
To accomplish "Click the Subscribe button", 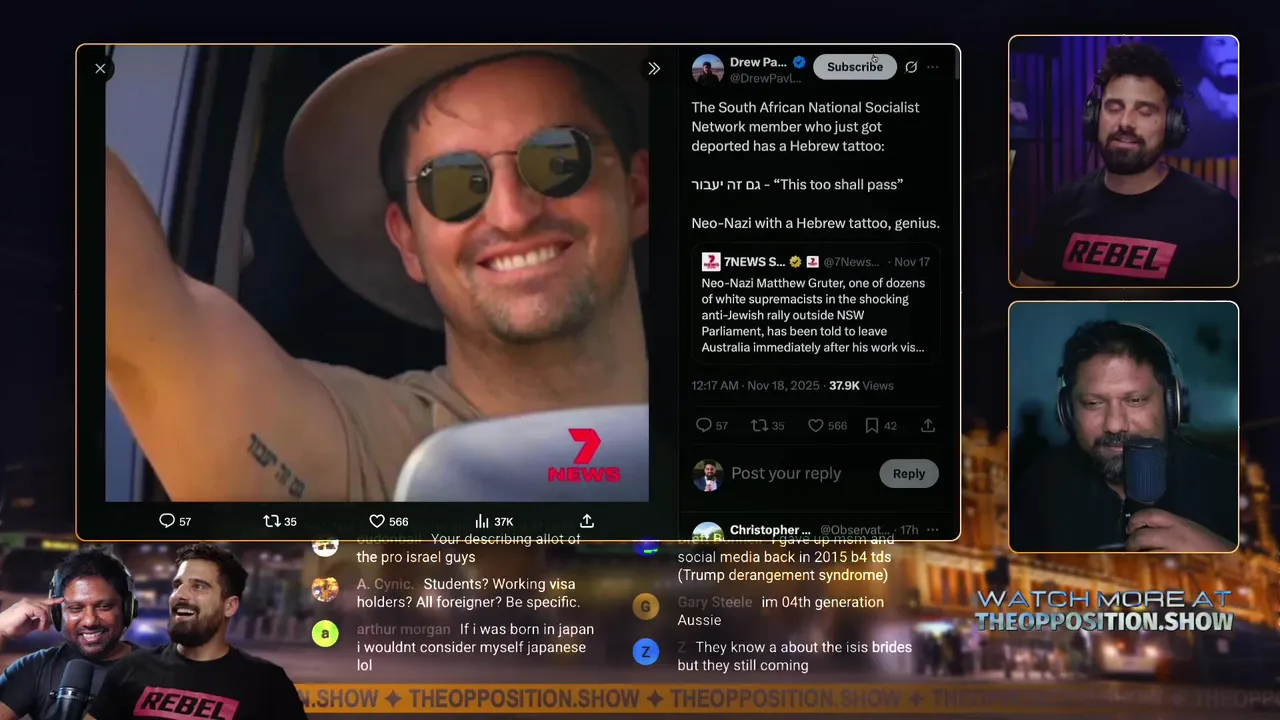I will (x=855, y=66).
